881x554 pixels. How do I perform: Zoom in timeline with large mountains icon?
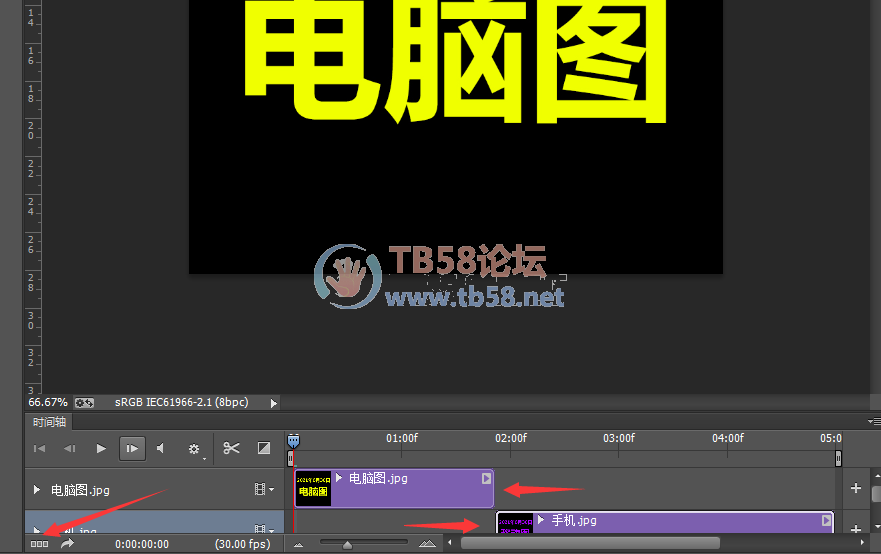(427, 544)
